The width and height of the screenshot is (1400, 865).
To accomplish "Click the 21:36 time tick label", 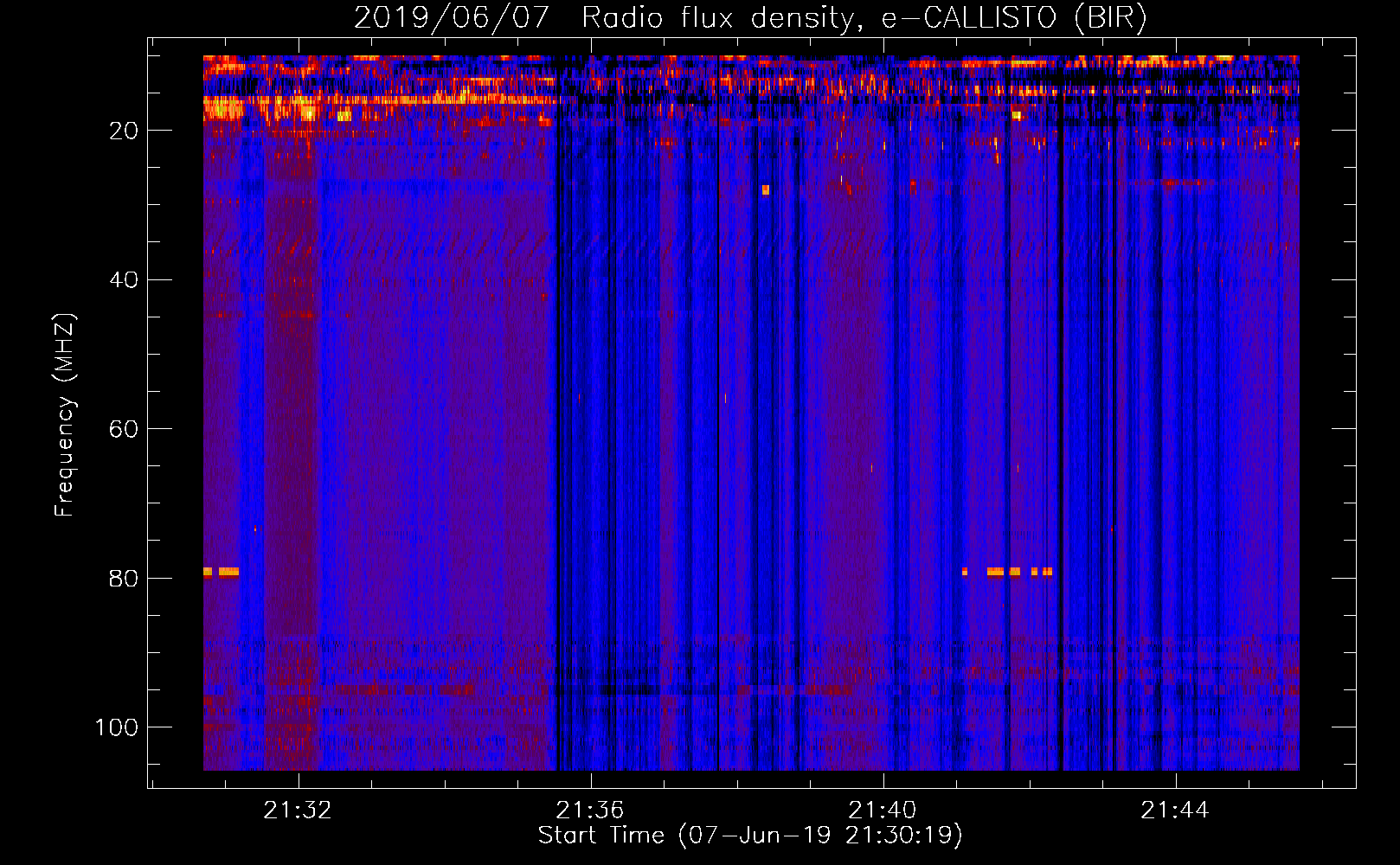I will coord(590,811).
